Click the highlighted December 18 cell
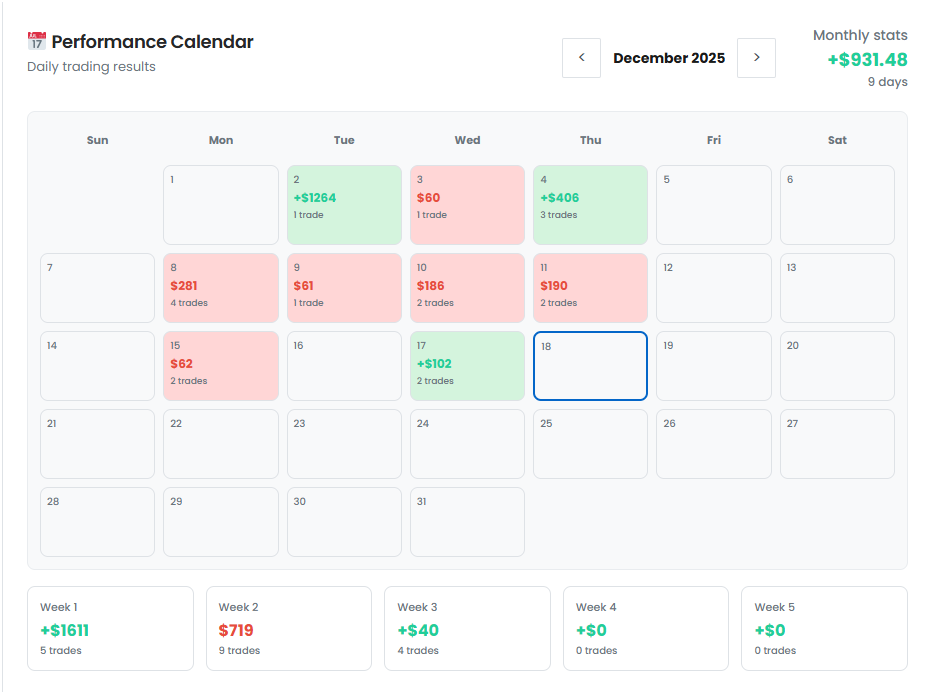The height and width of the screenshot is (694, 933). (590, 366)
